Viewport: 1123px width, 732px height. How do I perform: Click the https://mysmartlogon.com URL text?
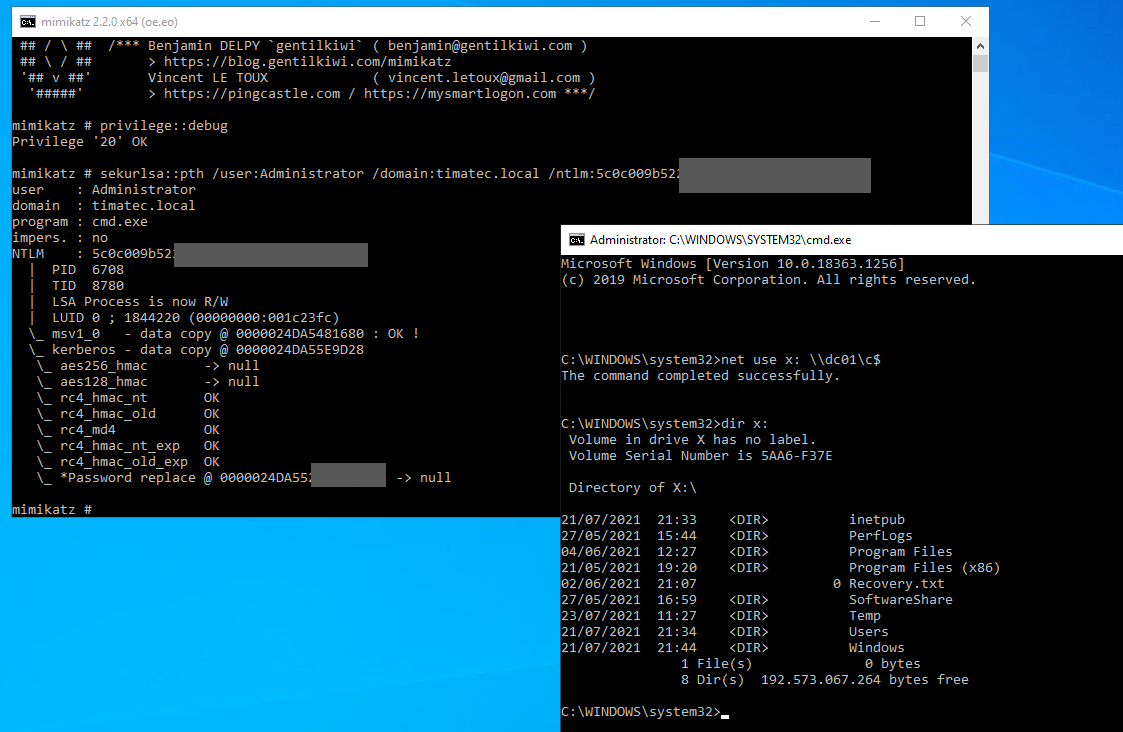point(460,94)
